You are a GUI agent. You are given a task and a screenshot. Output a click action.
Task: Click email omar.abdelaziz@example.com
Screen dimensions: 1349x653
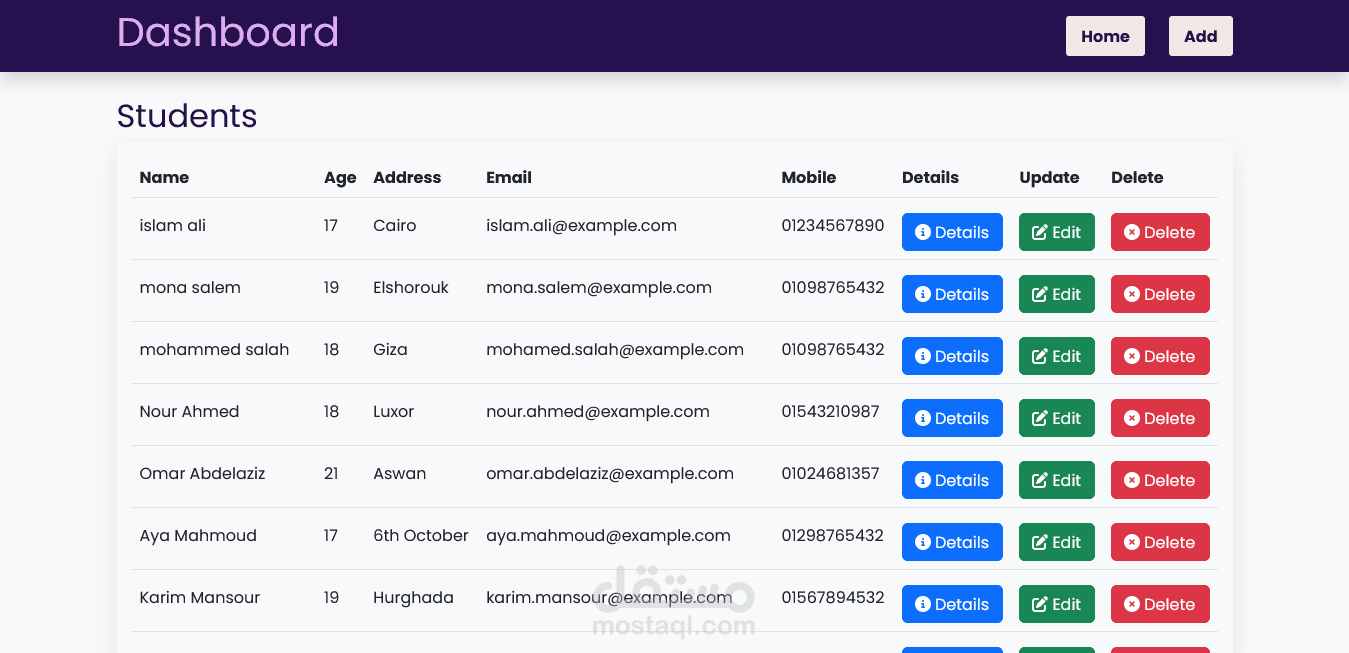(610, 474)
